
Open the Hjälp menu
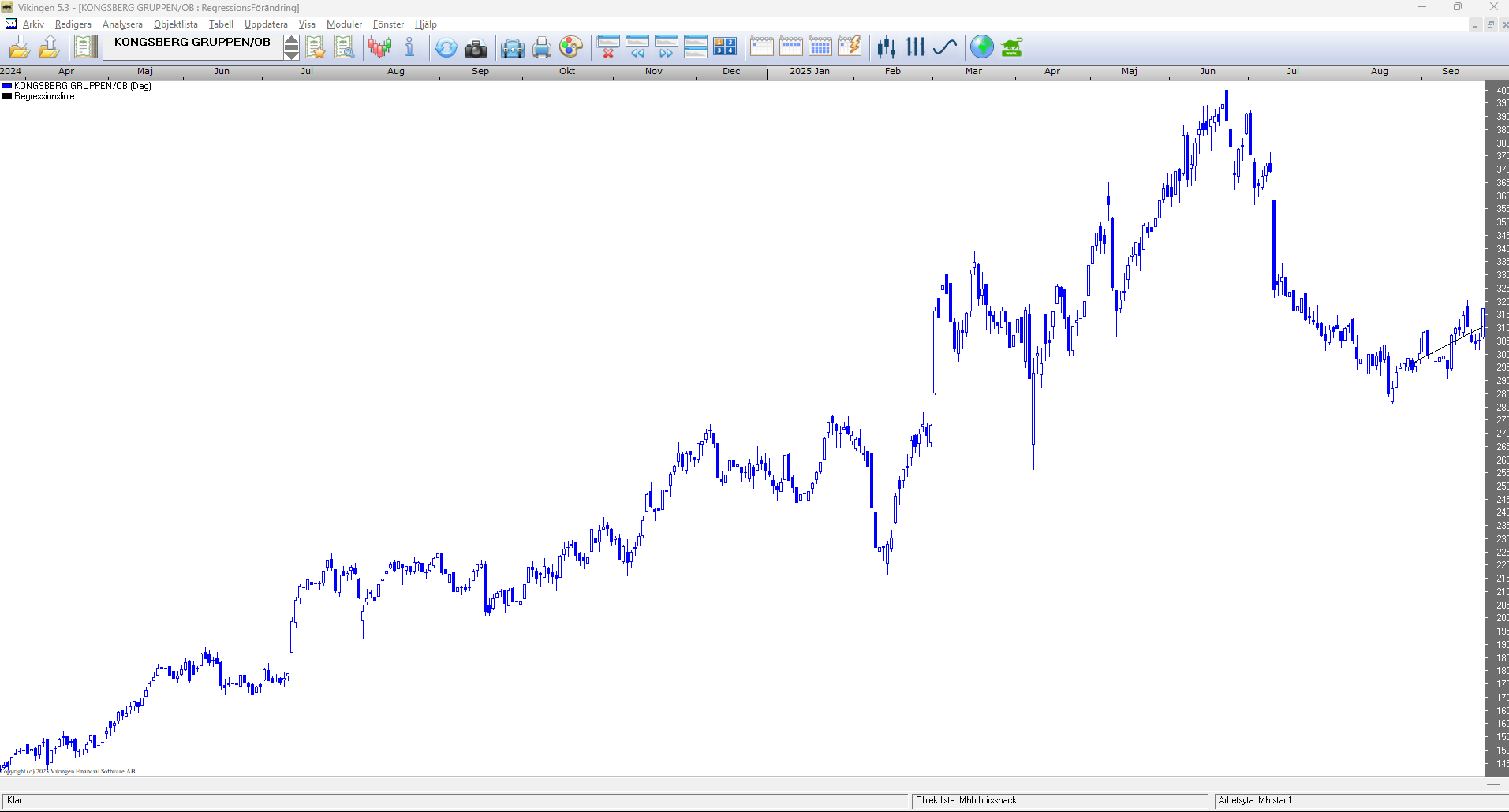point(426,24)
